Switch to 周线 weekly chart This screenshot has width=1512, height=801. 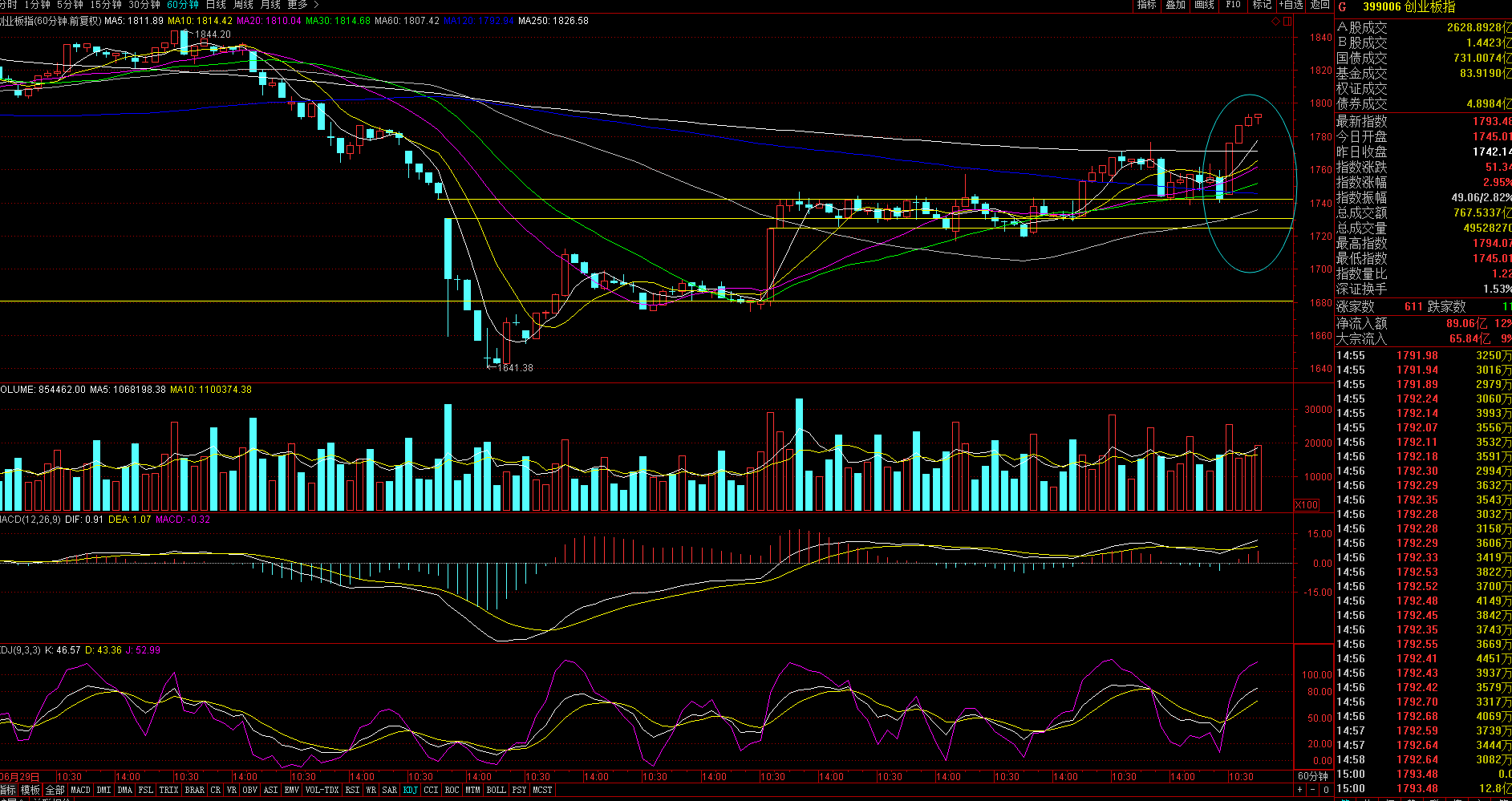pos(243,5)
